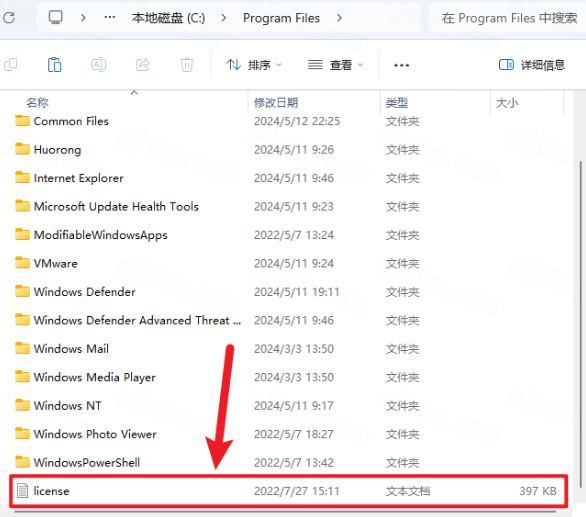Screen dimensions: 586x517
Task: Select the Common Files folder icon
Action: click(22, 121)
